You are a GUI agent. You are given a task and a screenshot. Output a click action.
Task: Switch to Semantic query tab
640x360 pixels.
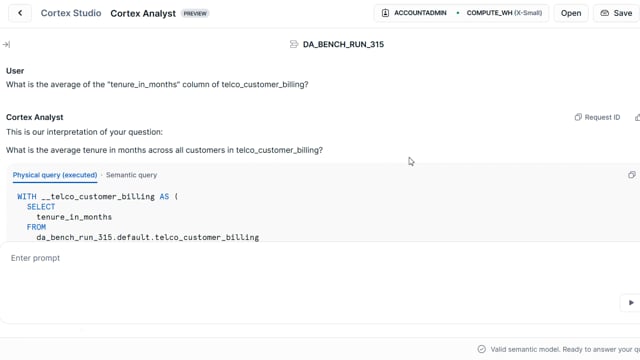coord(131,175)
